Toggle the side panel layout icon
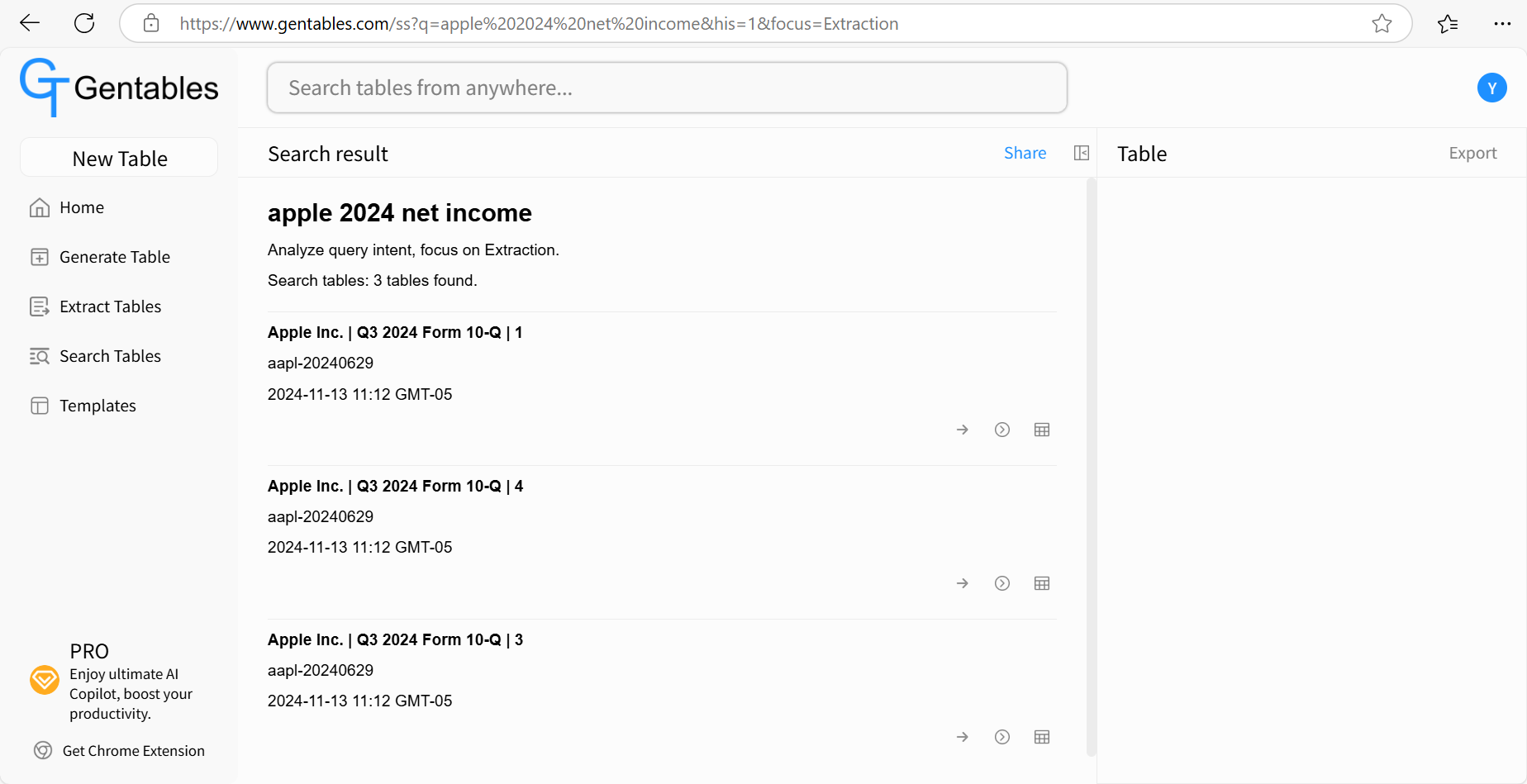 point(1081,153)
